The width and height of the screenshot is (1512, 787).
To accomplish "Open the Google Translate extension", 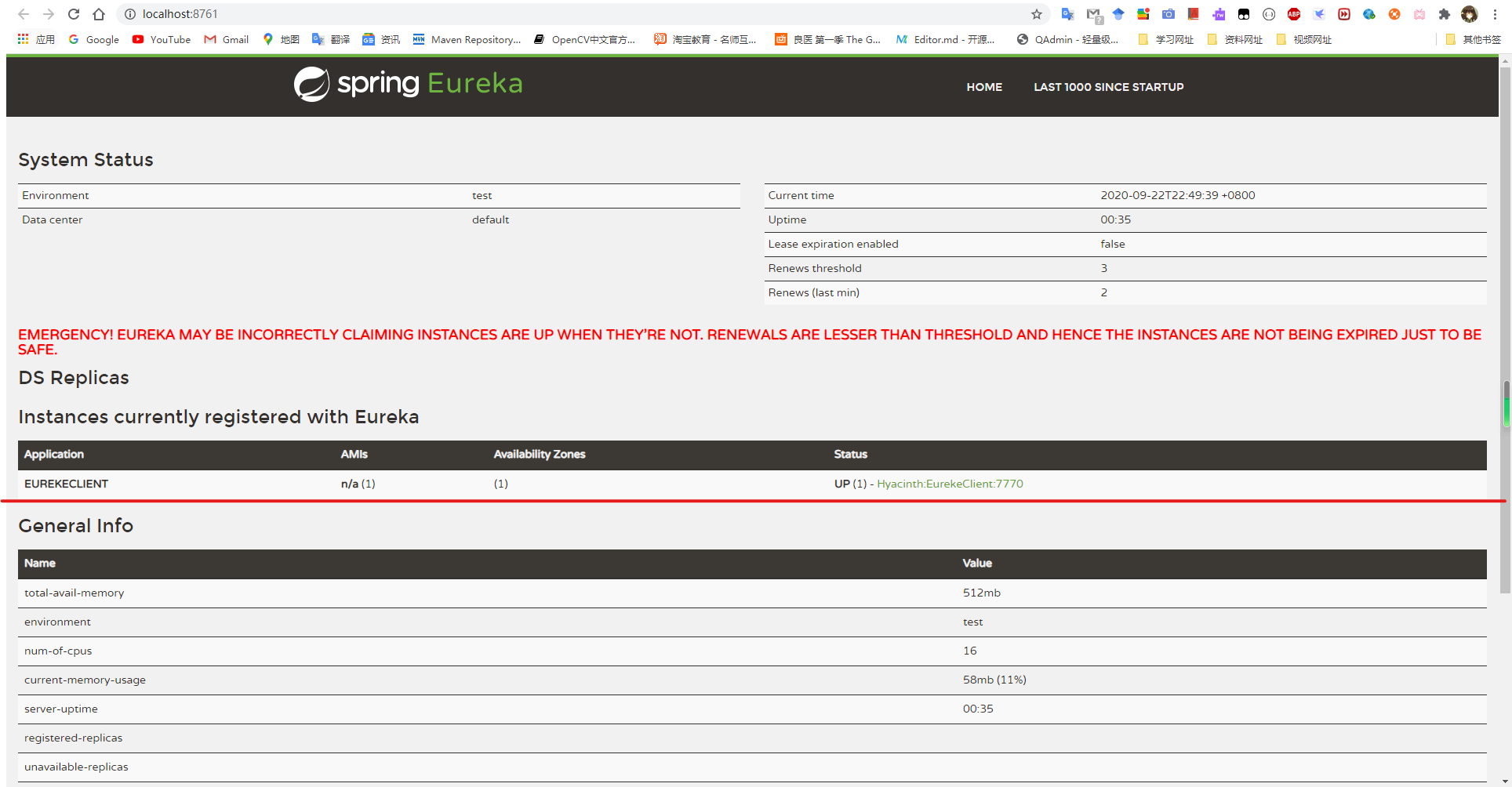I will tap(1067, 14).
